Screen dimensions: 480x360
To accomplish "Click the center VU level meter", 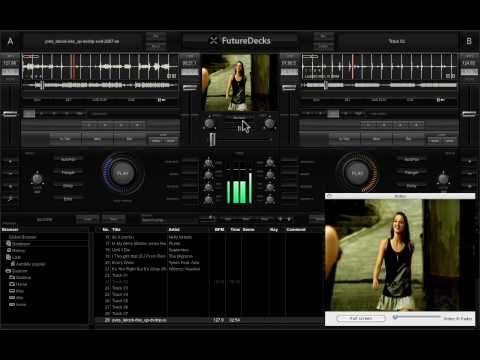I will [x=239, y=188].
